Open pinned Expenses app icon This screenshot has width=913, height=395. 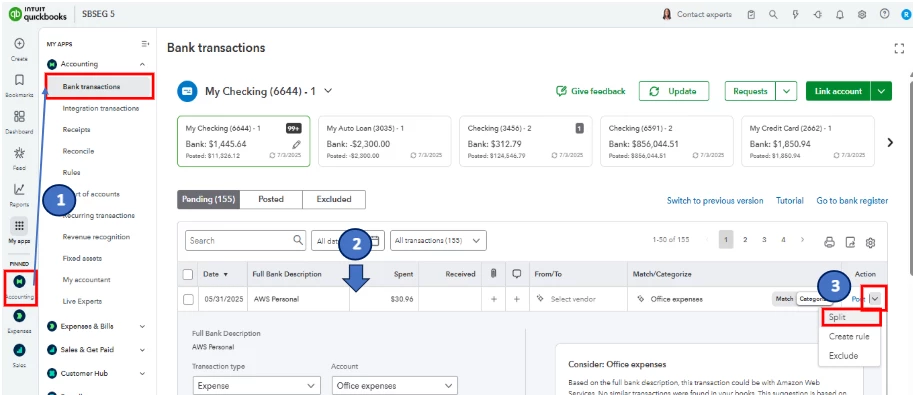tap(19, 315)
